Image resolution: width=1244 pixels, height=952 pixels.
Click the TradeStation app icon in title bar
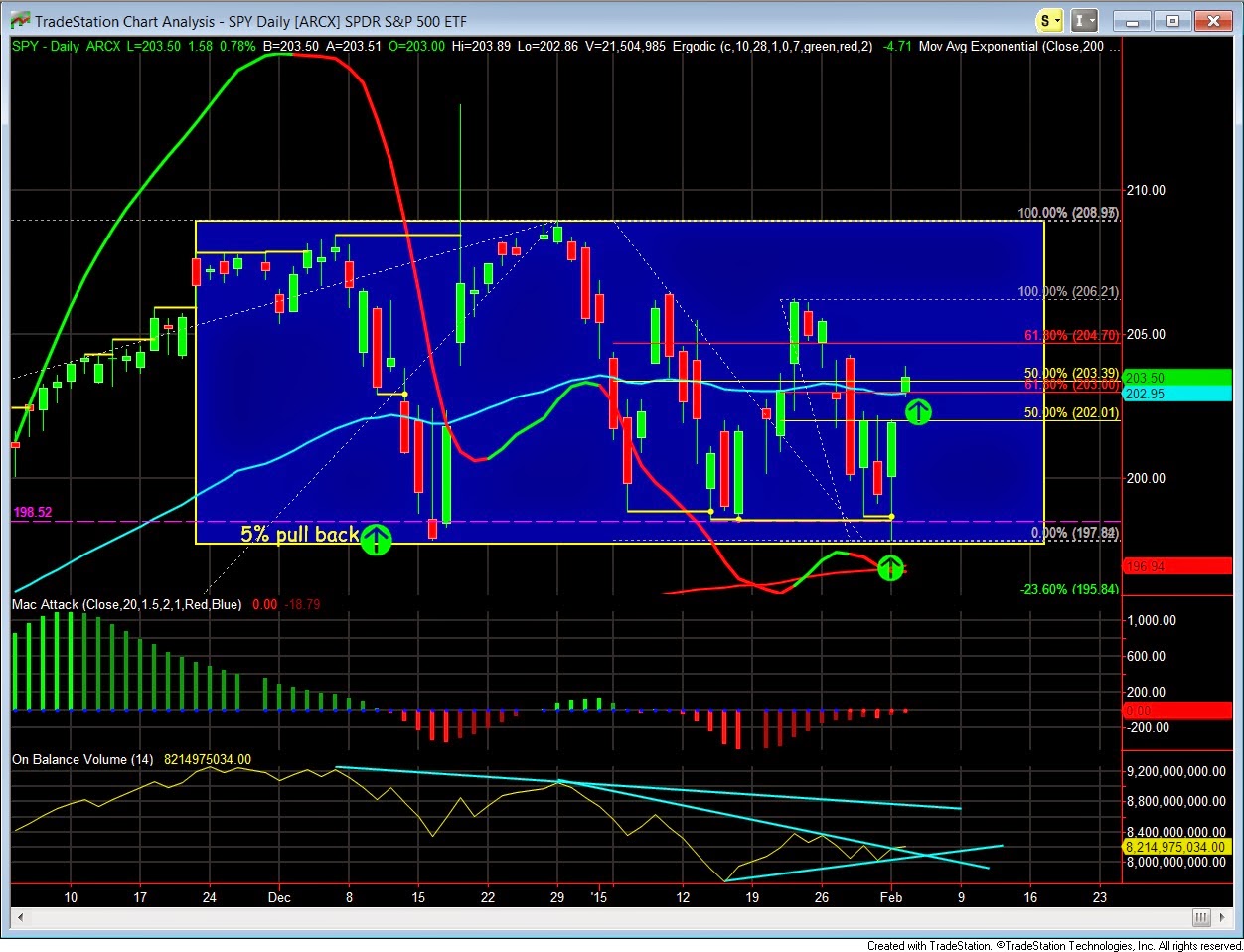19,20
